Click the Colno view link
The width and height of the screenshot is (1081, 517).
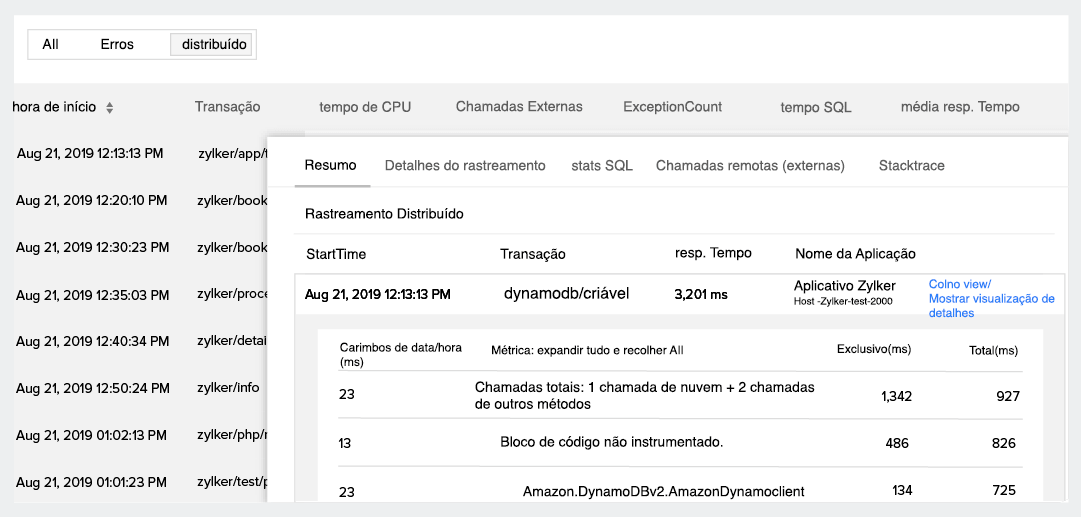[x=960, y=284]
